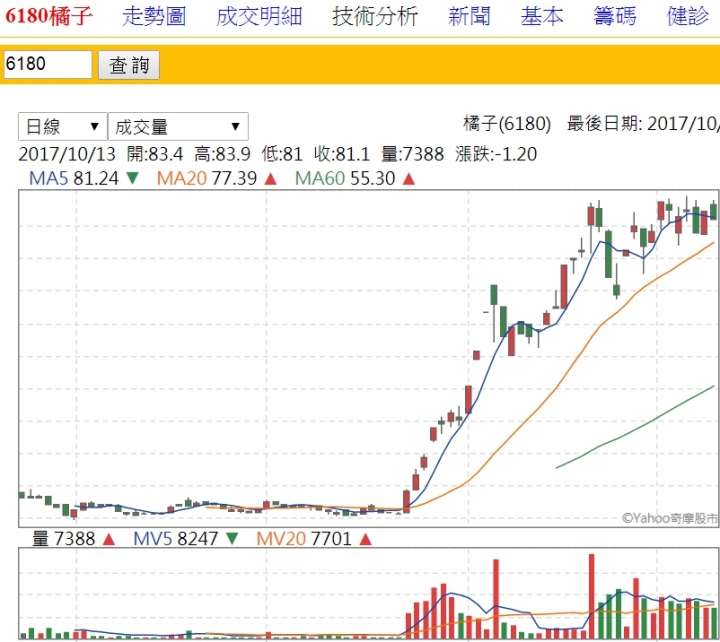Click the red up arrow beside MV20

(366, 539)
